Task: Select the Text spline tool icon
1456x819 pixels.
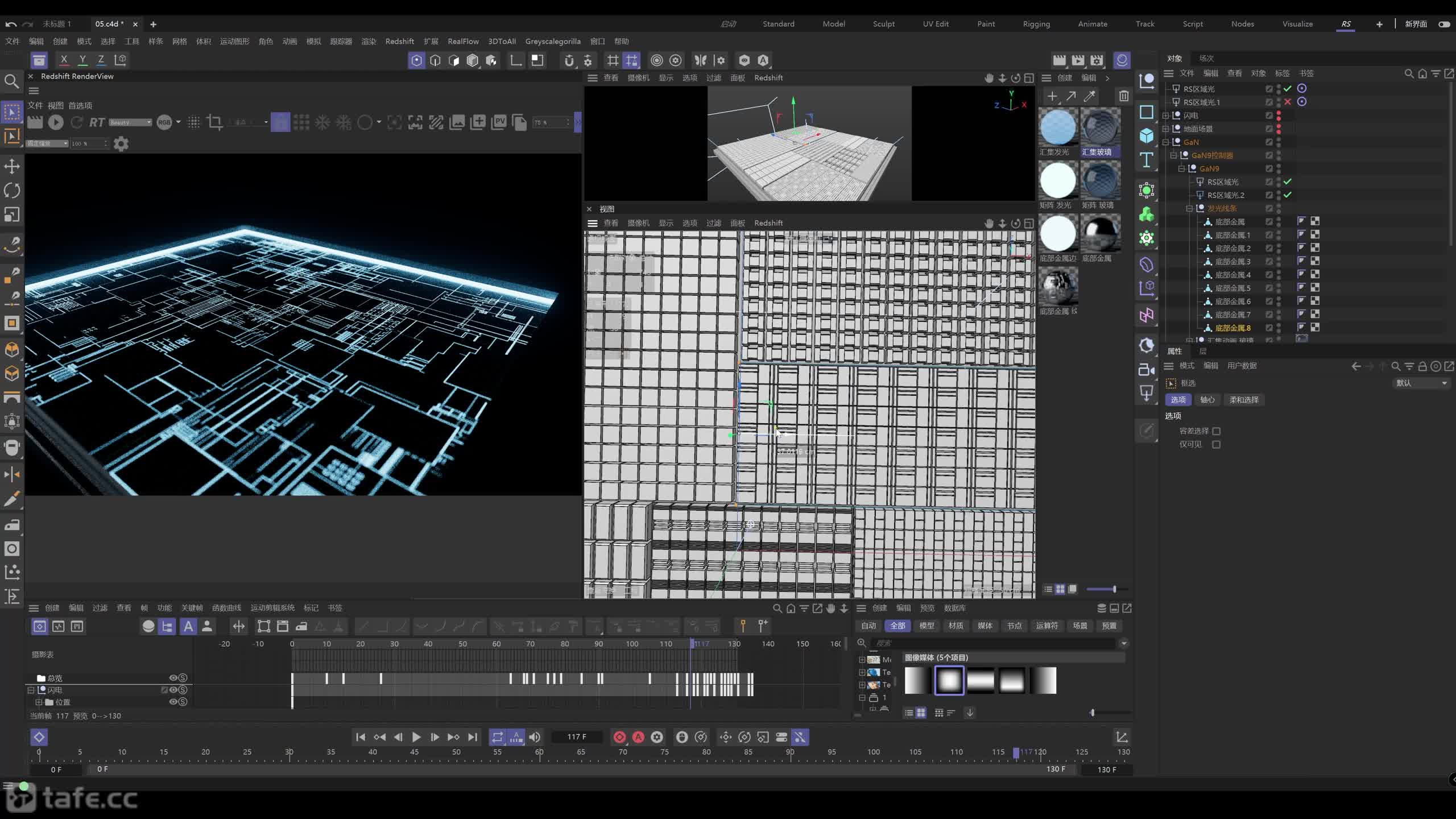Action: click(x=1147, y=160)
